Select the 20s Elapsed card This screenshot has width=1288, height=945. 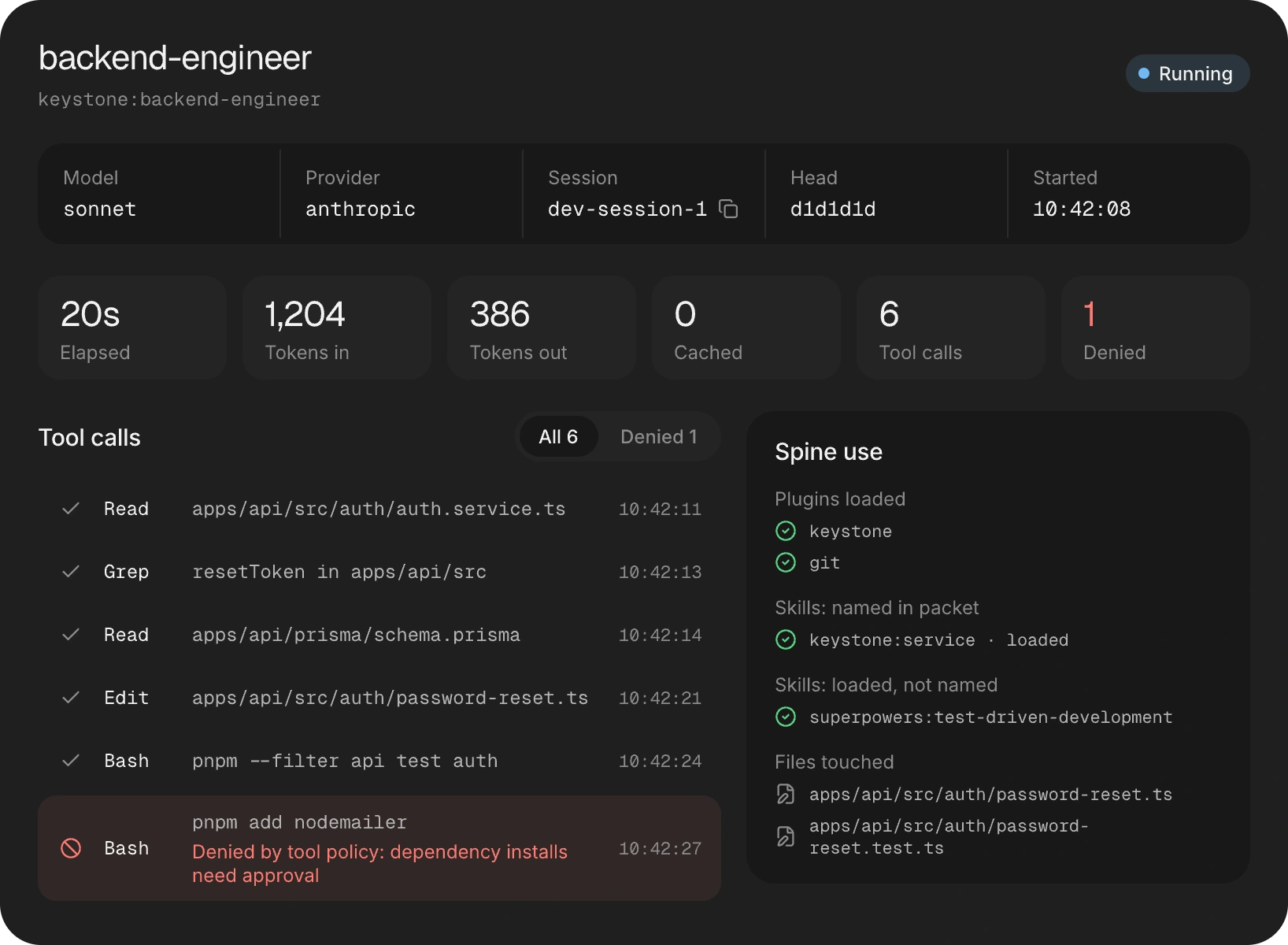pos(132,328)
